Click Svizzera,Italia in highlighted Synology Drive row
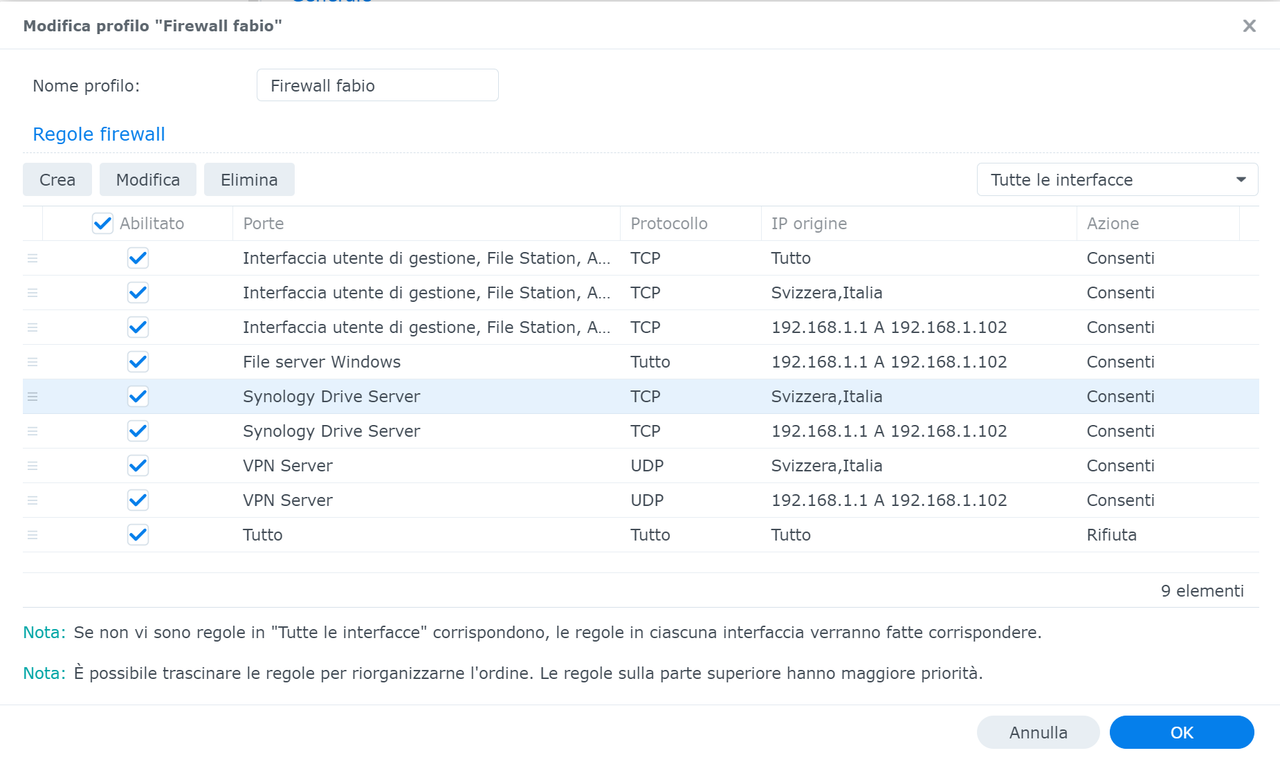 pyautogui.click(x=827, y=397)
